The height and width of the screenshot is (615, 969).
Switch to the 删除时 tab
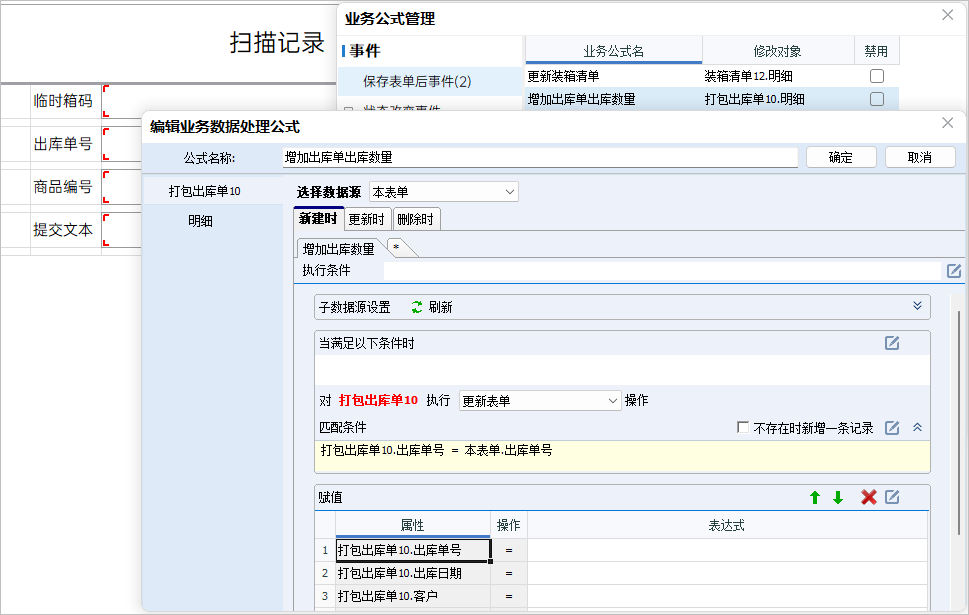(x=415, y=219)
